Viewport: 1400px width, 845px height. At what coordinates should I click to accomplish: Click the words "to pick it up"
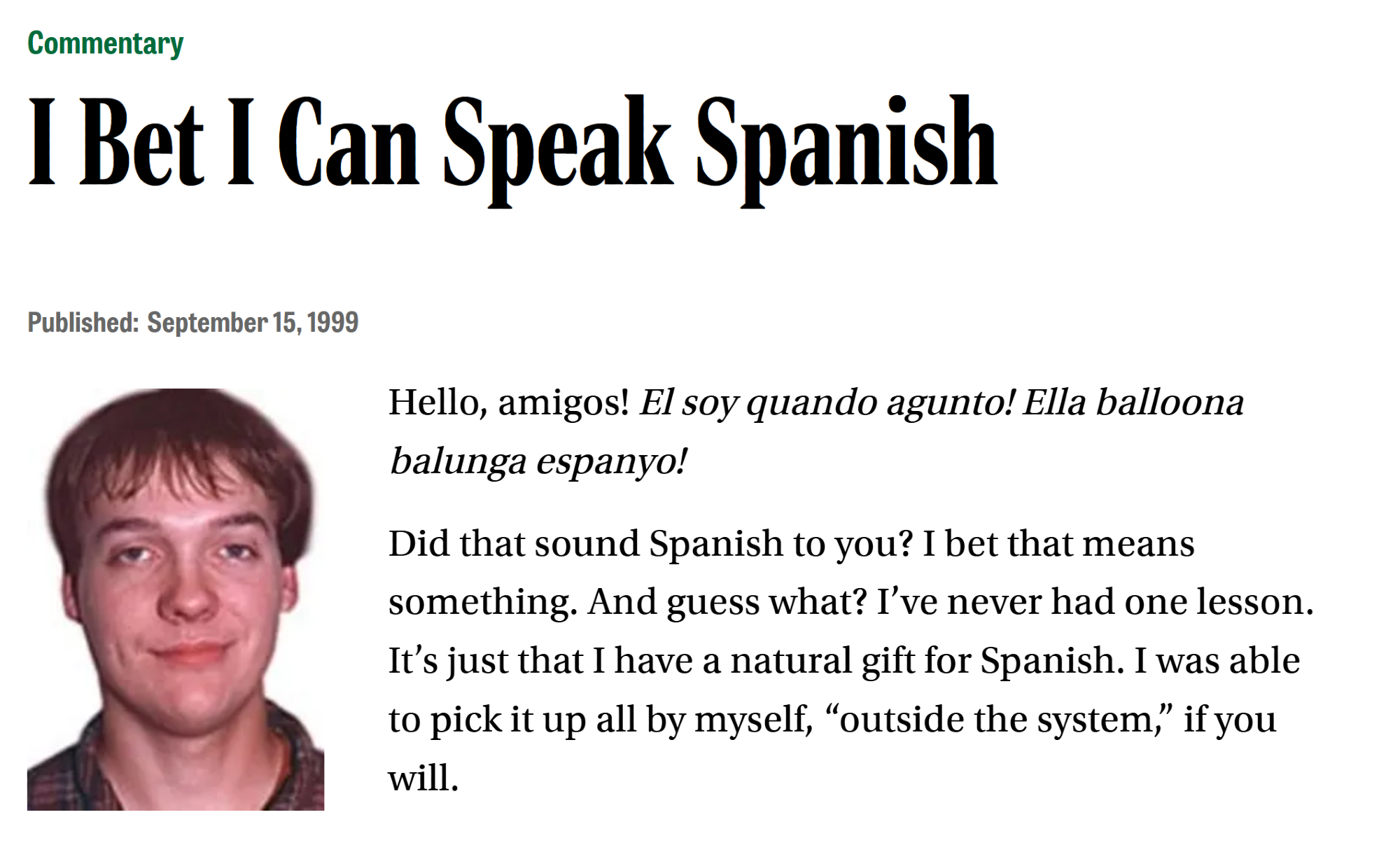click(487, 720)
